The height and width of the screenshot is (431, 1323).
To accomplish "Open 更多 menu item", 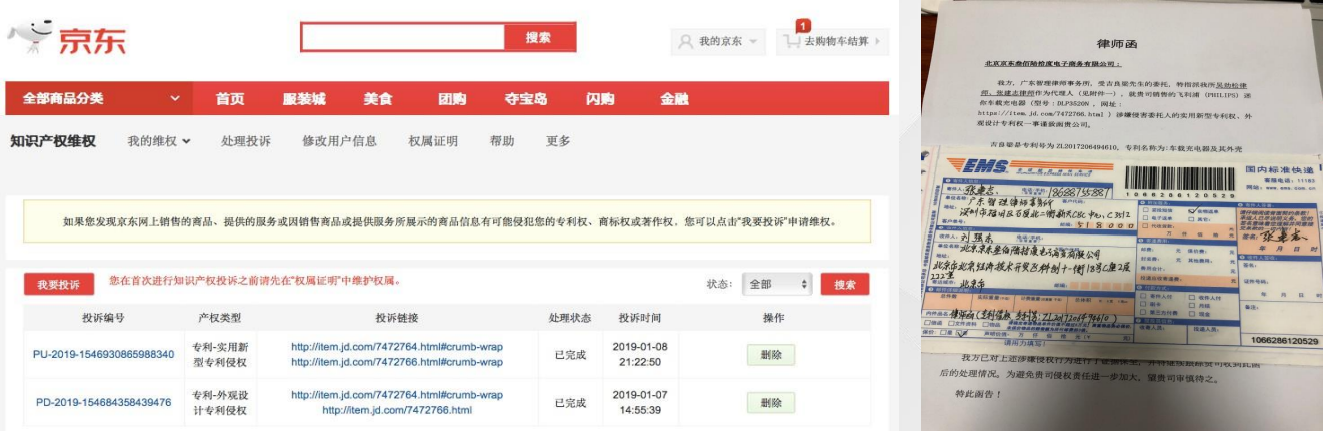I will [x=558, y=141].
